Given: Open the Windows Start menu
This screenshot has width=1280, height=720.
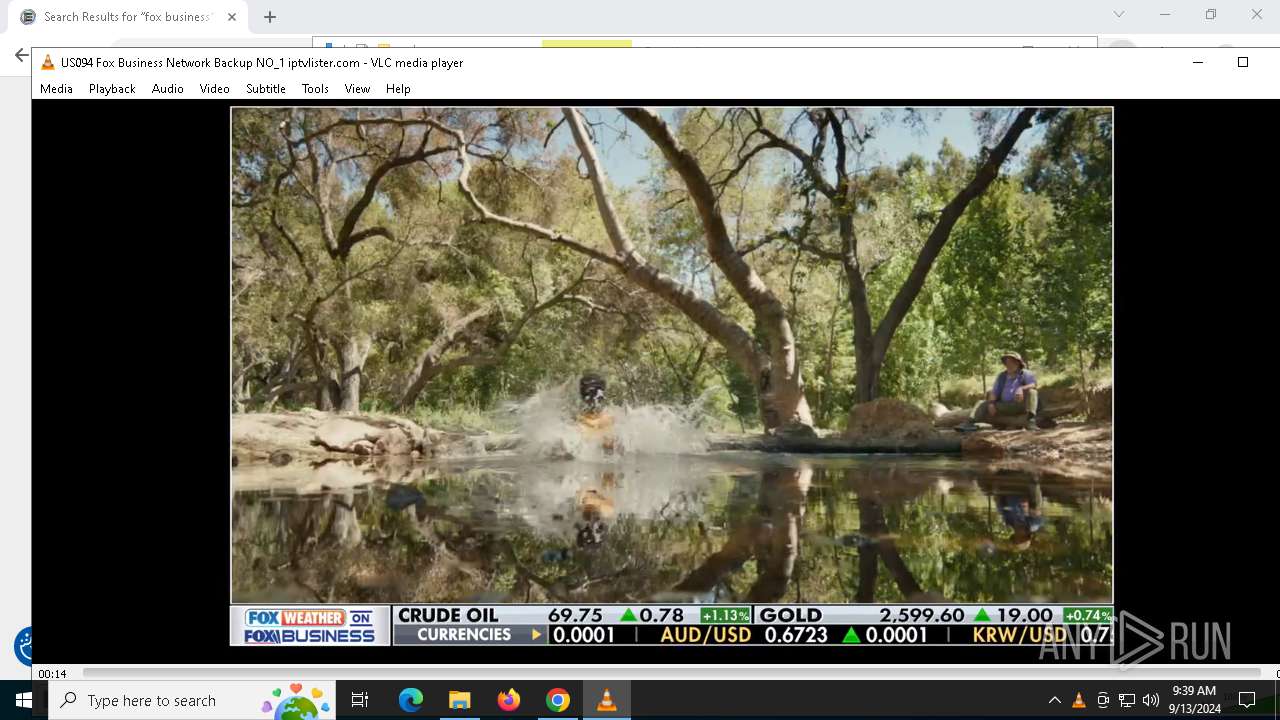Looking at the screenshot, I should click(23, 700).
